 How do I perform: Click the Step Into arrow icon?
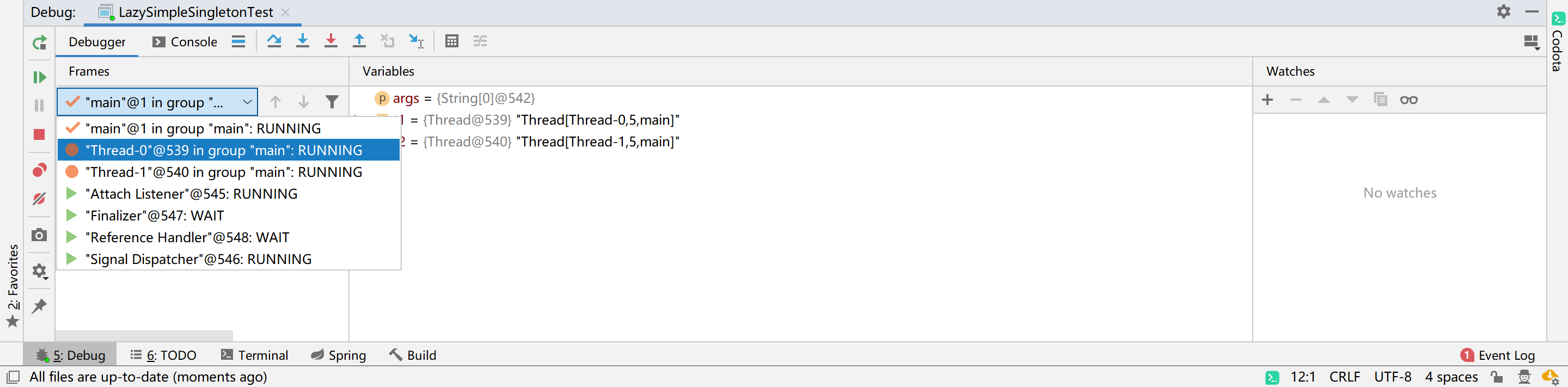(x=303, y=41)
